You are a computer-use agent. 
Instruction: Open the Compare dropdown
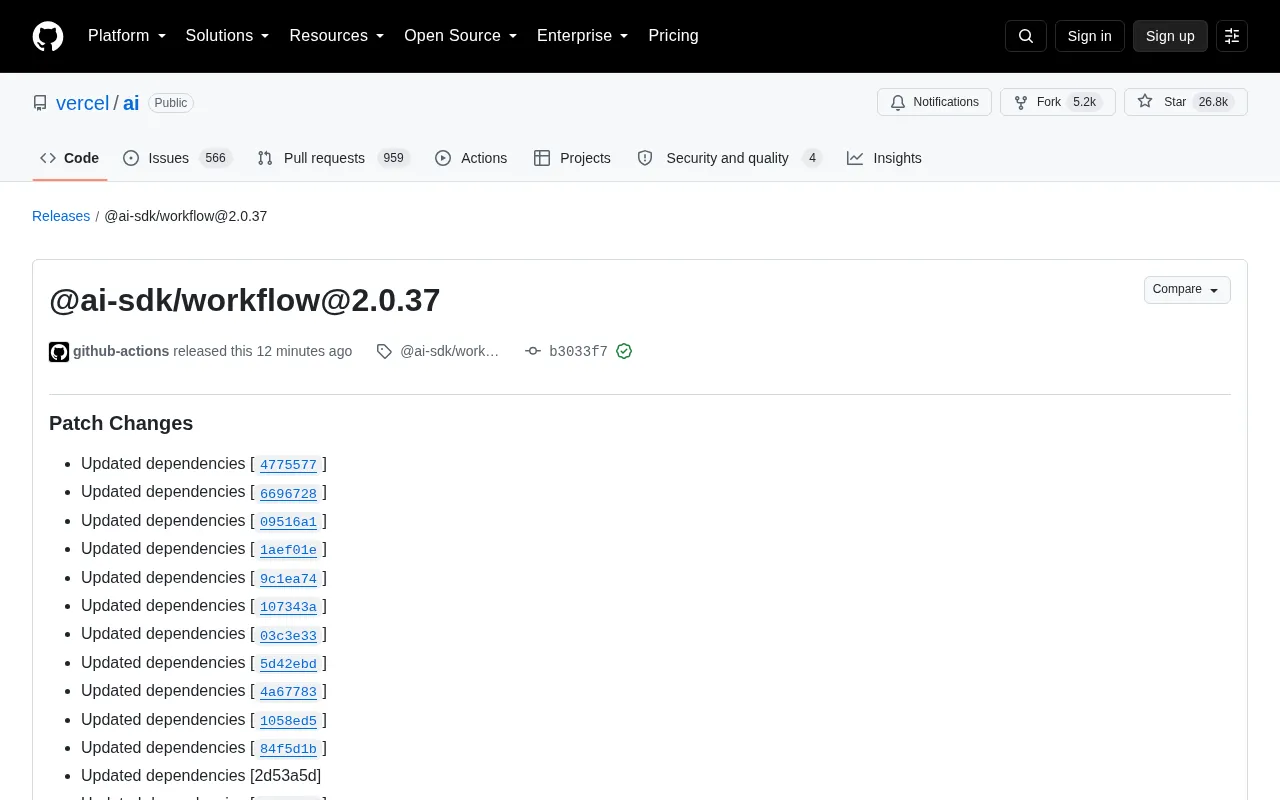point(1187,290)
